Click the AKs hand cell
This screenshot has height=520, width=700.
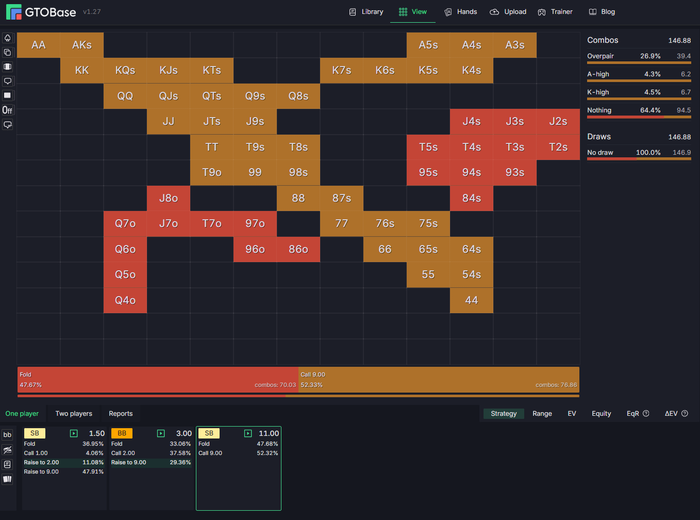click(82, 45)
